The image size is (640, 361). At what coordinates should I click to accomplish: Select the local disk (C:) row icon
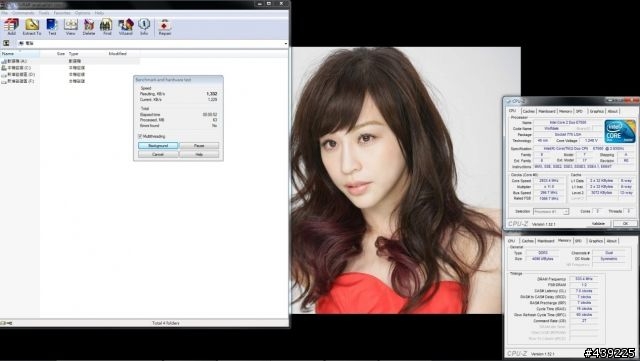click(x=4, y=68)
